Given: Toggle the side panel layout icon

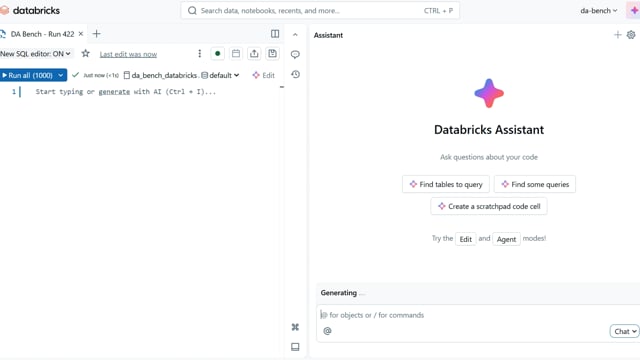Looking at the screenshot, I should click(275, 34).
